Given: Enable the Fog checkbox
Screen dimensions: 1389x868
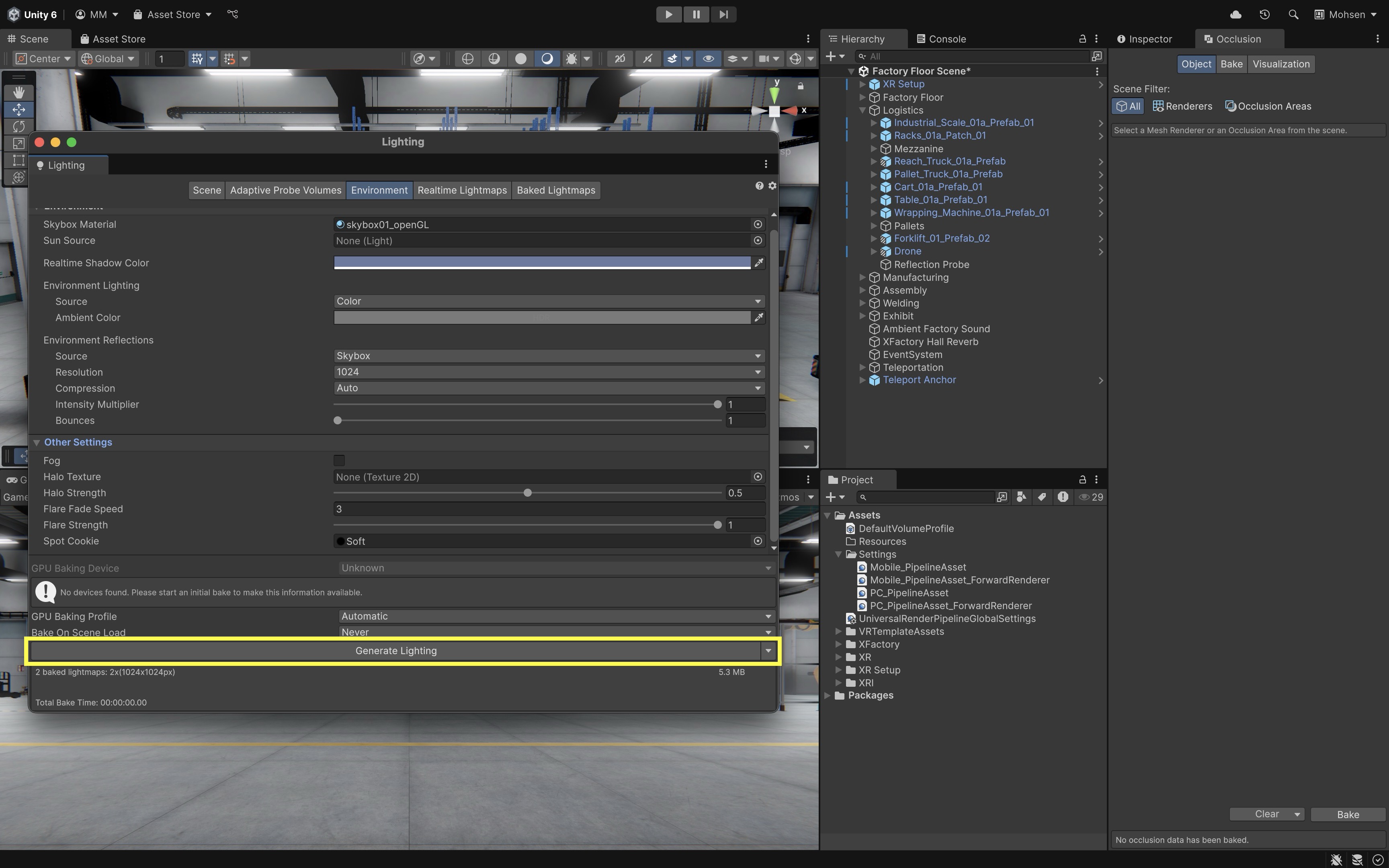Looking at the screenshot, I should (x=339, y=461).
